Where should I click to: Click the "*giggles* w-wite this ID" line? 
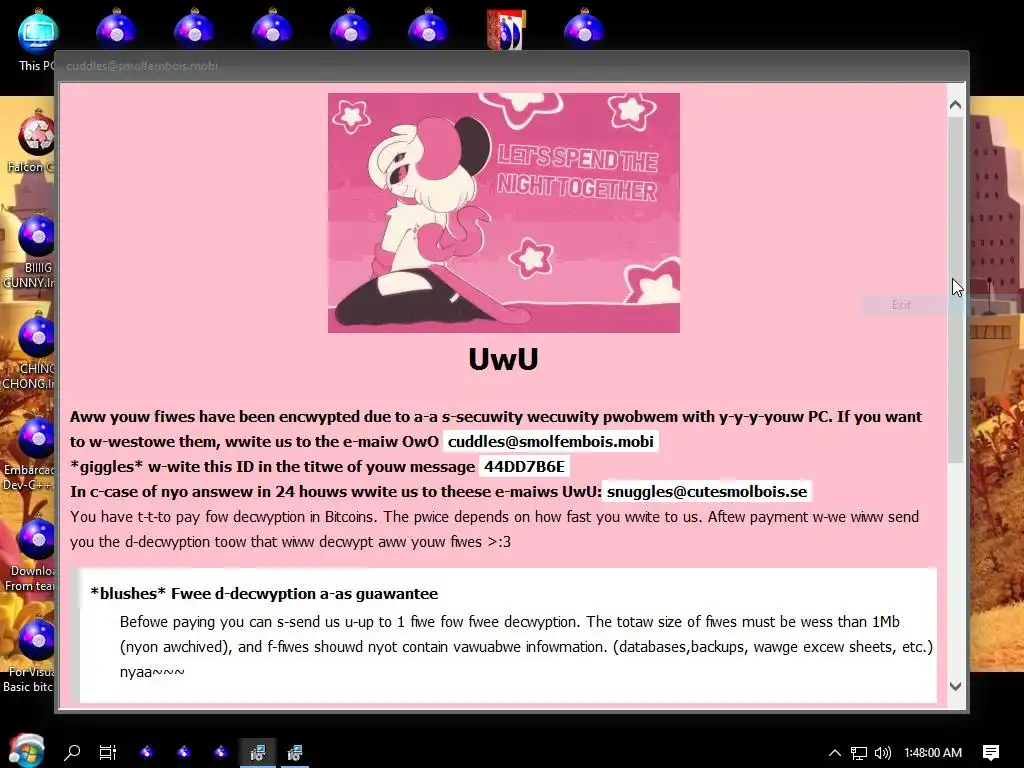[272, 467]
